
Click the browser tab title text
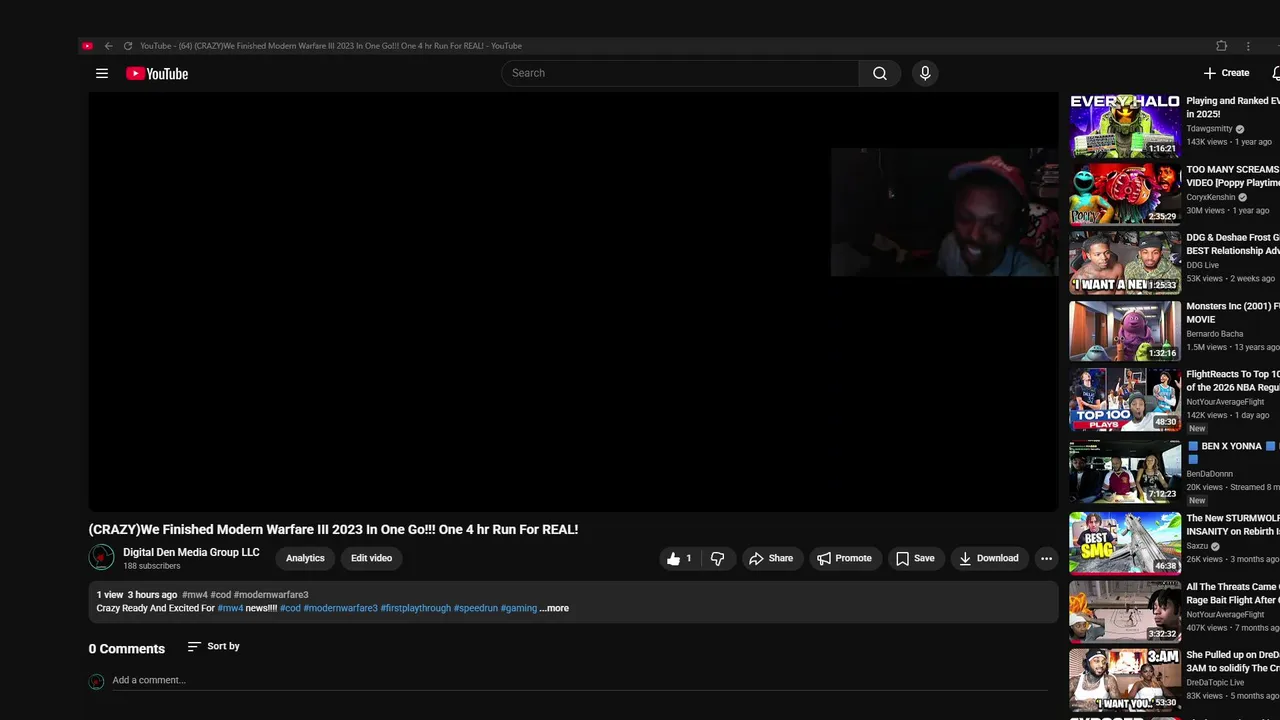point(331,46)
